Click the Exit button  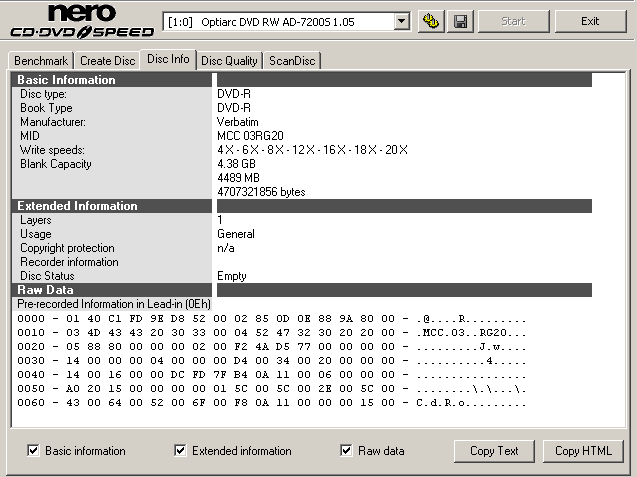click(590, 21)
